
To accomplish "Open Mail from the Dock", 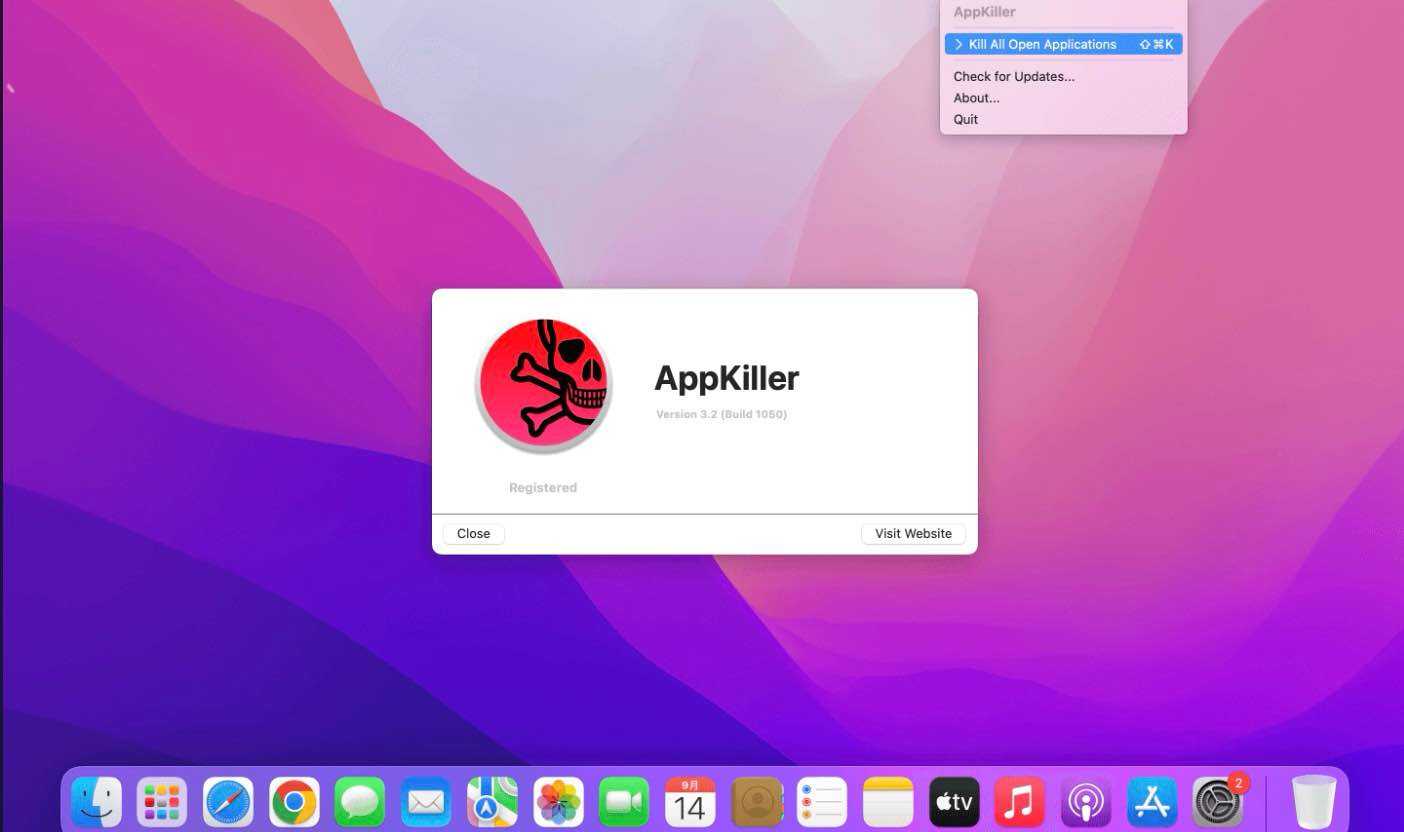I will [425, 800].
